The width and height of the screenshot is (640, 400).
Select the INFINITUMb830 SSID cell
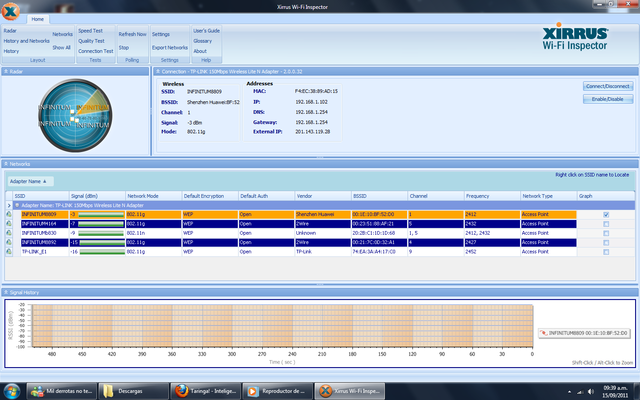44,233
